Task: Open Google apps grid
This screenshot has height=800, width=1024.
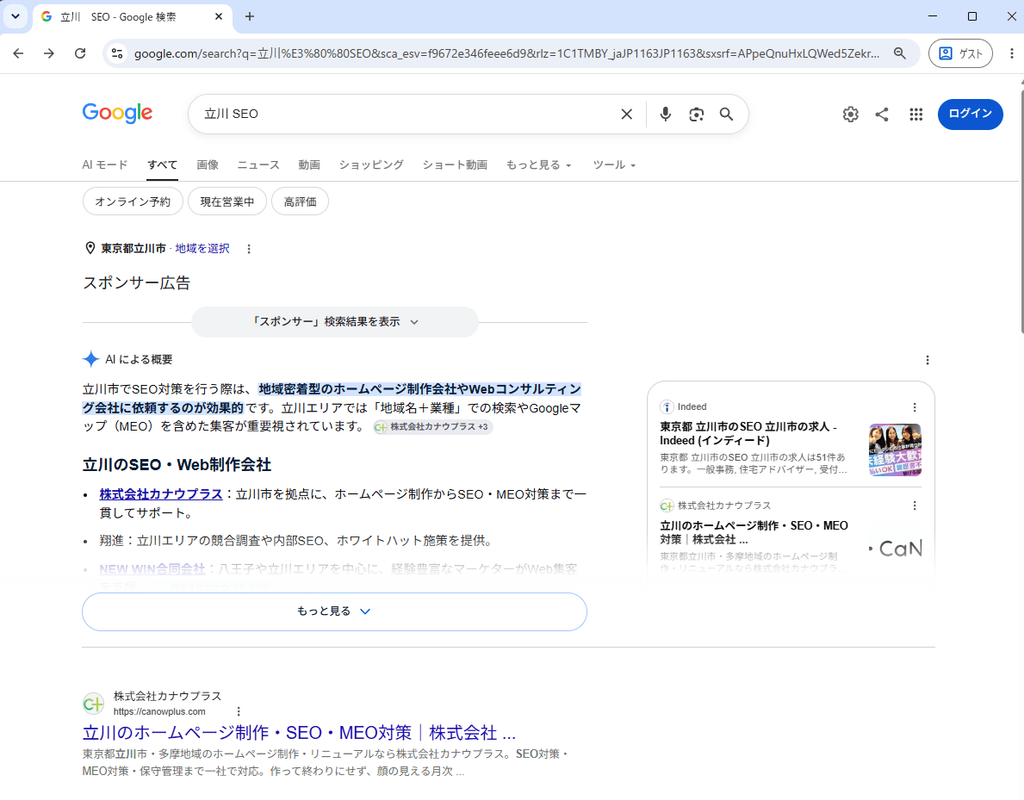Action: tap(916, 114)
